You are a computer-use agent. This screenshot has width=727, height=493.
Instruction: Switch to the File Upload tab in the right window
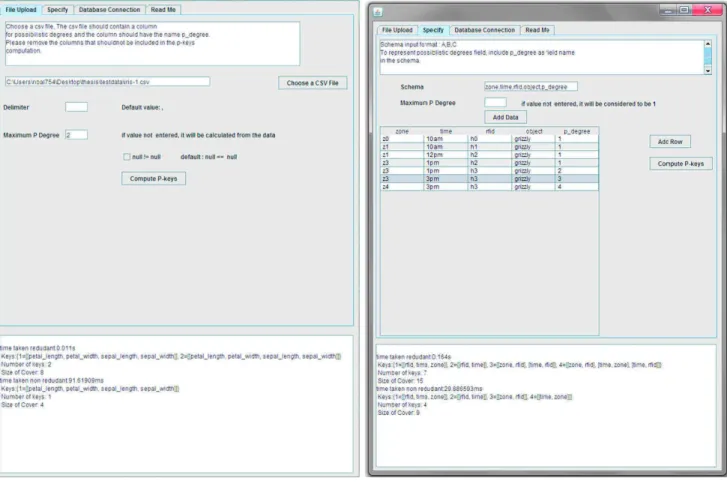point(397,30)
